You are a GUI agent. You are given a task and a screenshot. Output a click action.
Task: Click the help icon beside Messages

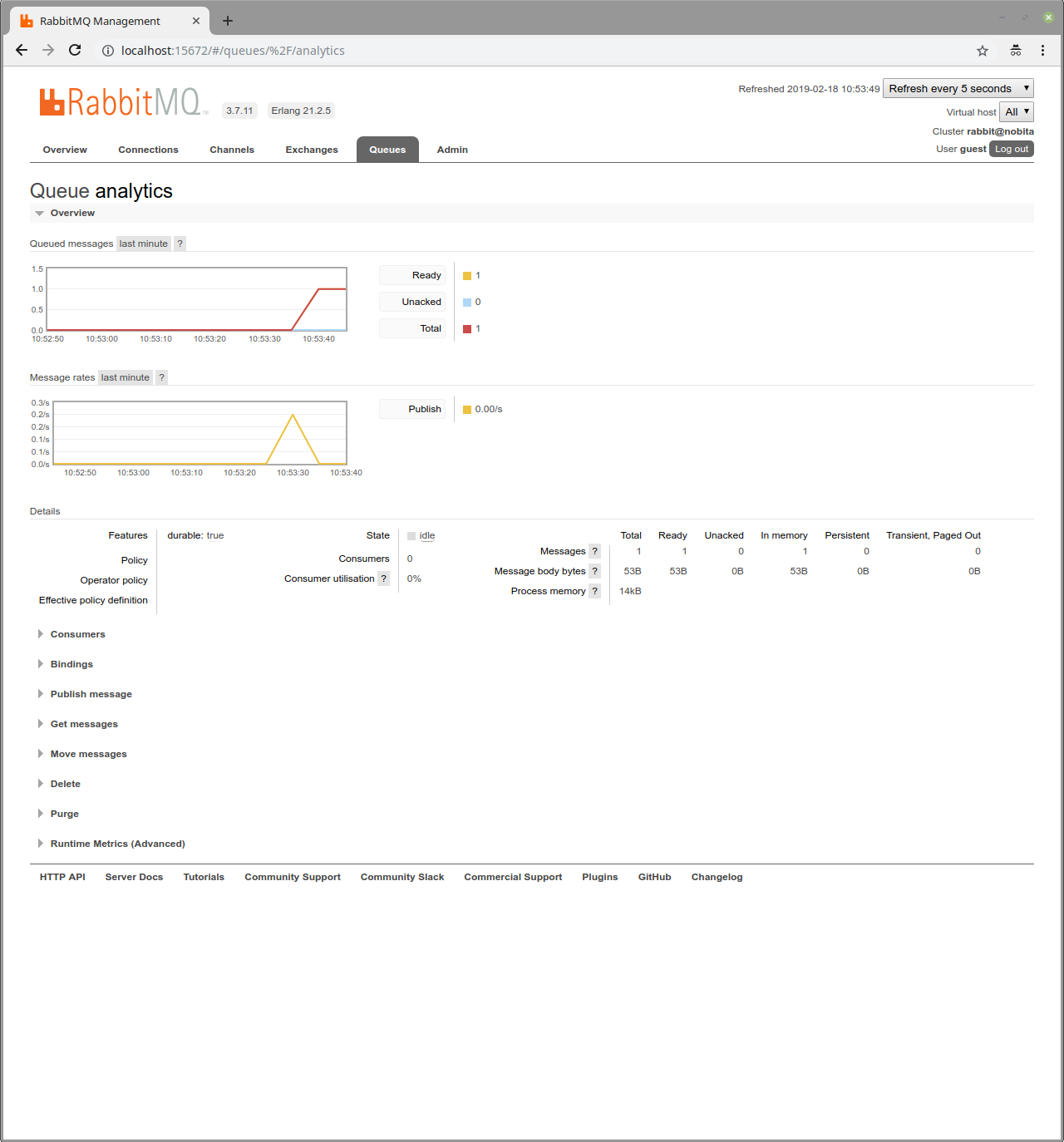coord(595,551)
